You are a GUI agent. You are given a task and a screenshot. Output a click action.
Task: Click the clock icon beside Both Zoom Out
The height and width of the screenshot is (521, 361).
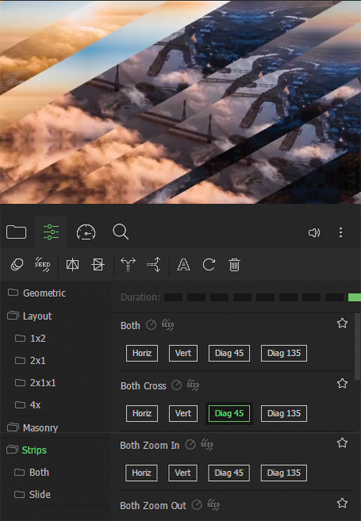tap(197, 505)
